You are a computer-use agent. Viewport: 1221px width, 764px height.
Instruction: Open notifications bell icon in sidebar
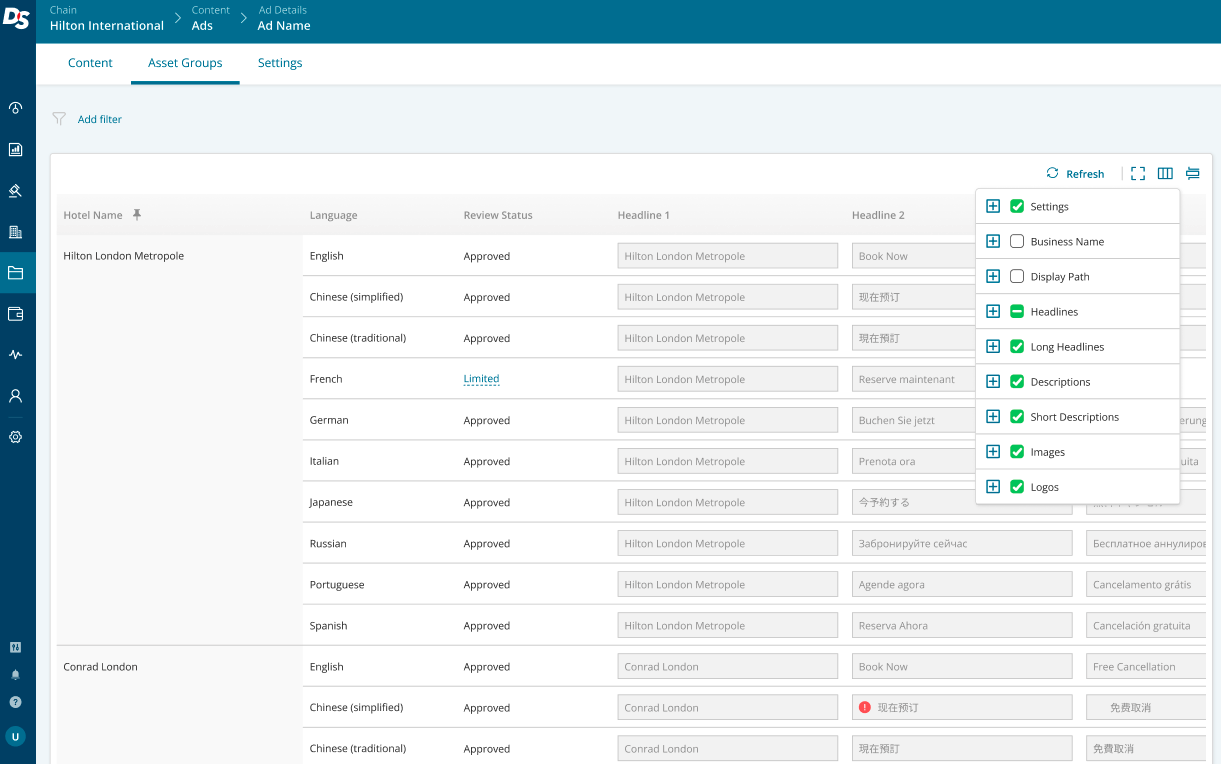click(15, 675)
